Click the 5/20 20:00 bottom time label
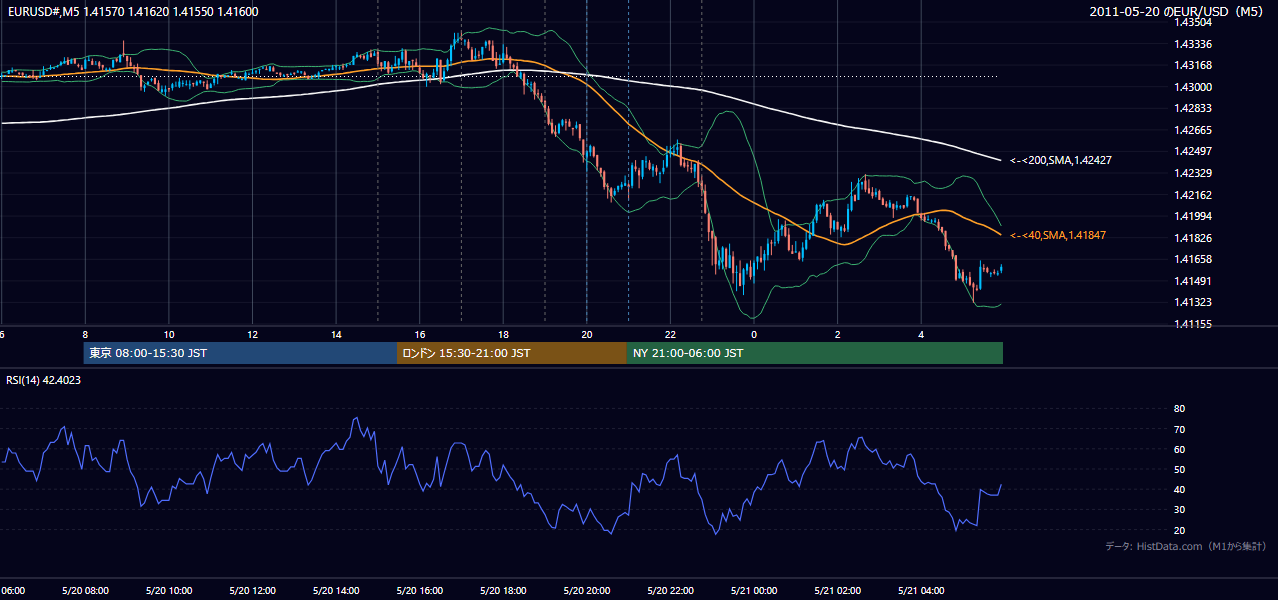Screen dimensions: 1278x600 tap(587, 590)
